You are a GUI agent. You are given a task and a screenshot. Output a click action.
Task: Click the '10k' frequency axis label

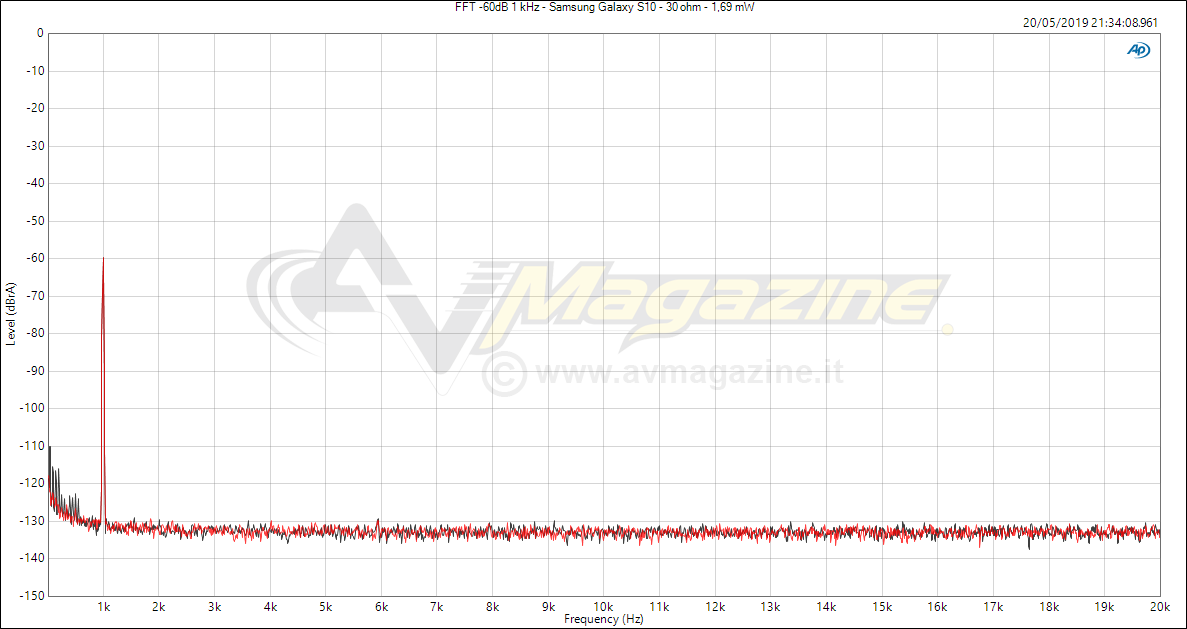[603, 607]
